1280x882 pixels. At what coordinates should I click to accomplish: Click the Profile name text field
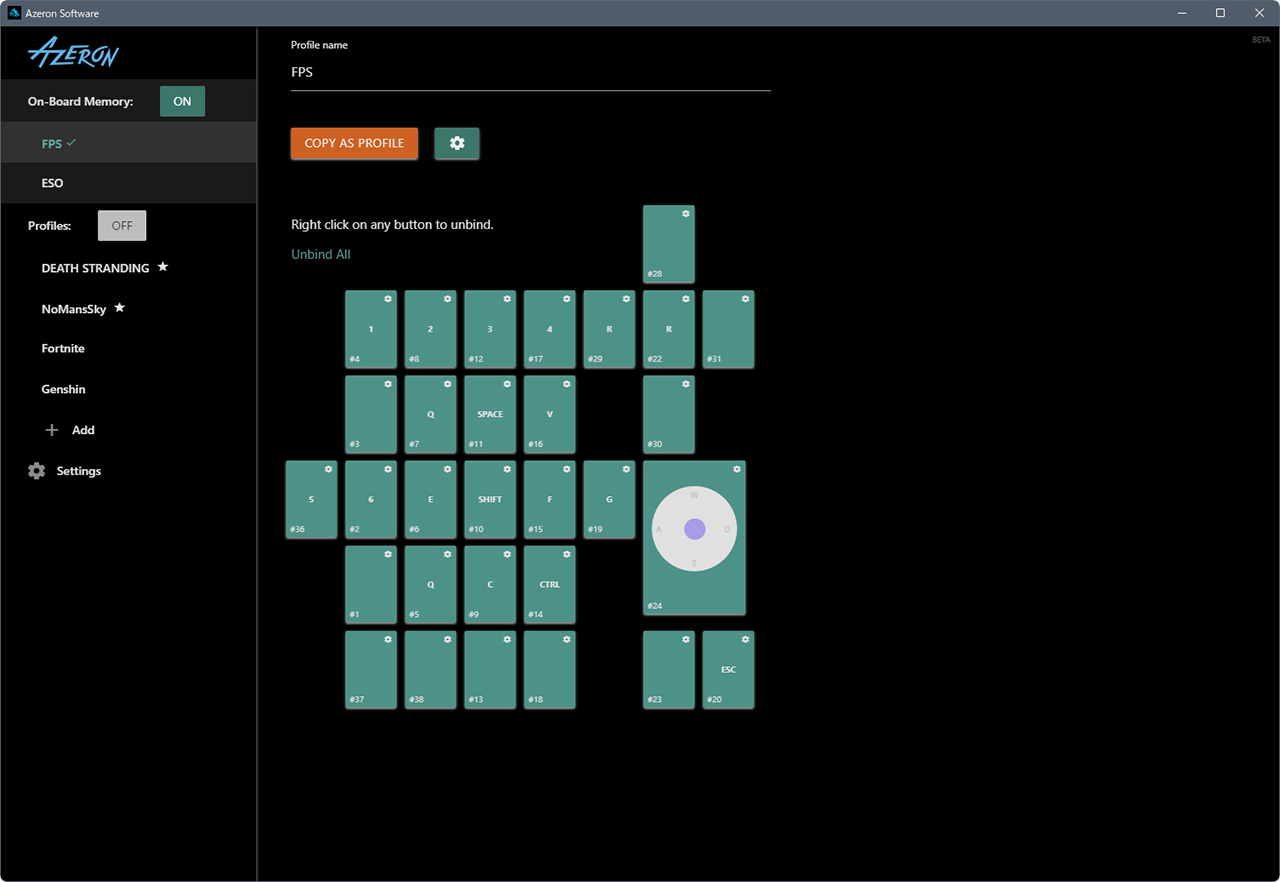(530, 72)
